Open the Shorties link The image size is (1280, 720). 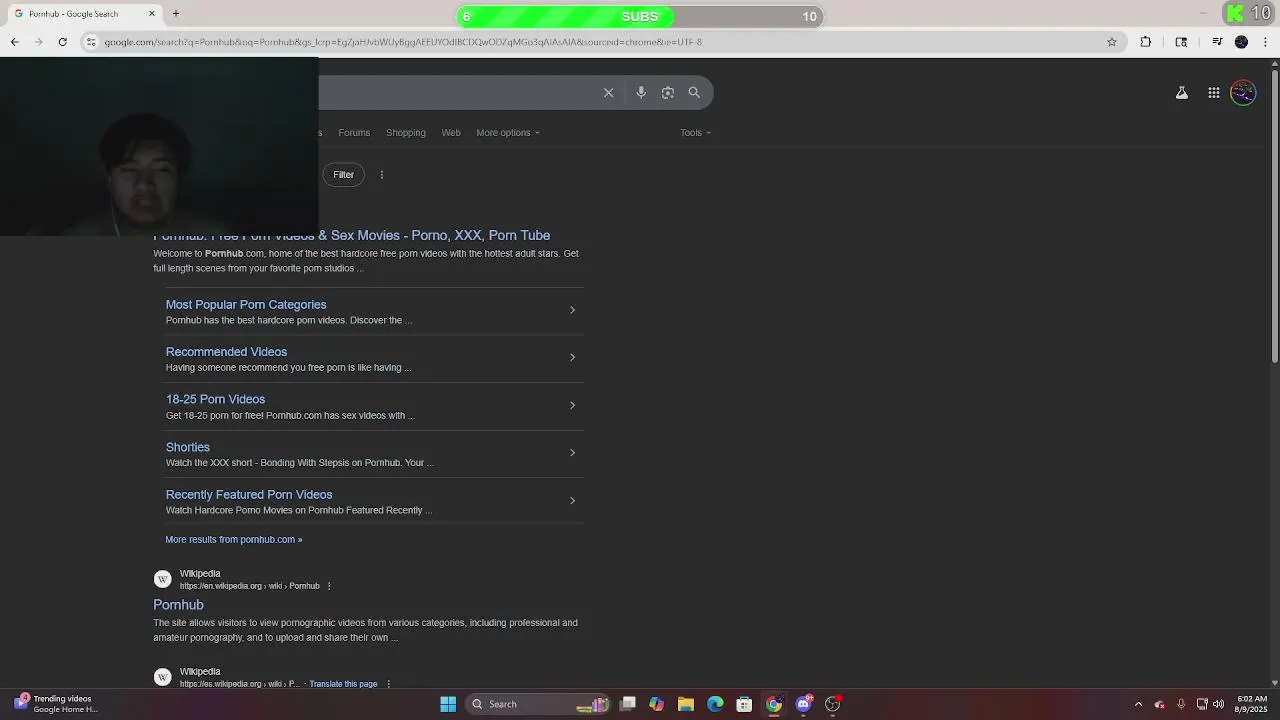pos(188,447)
